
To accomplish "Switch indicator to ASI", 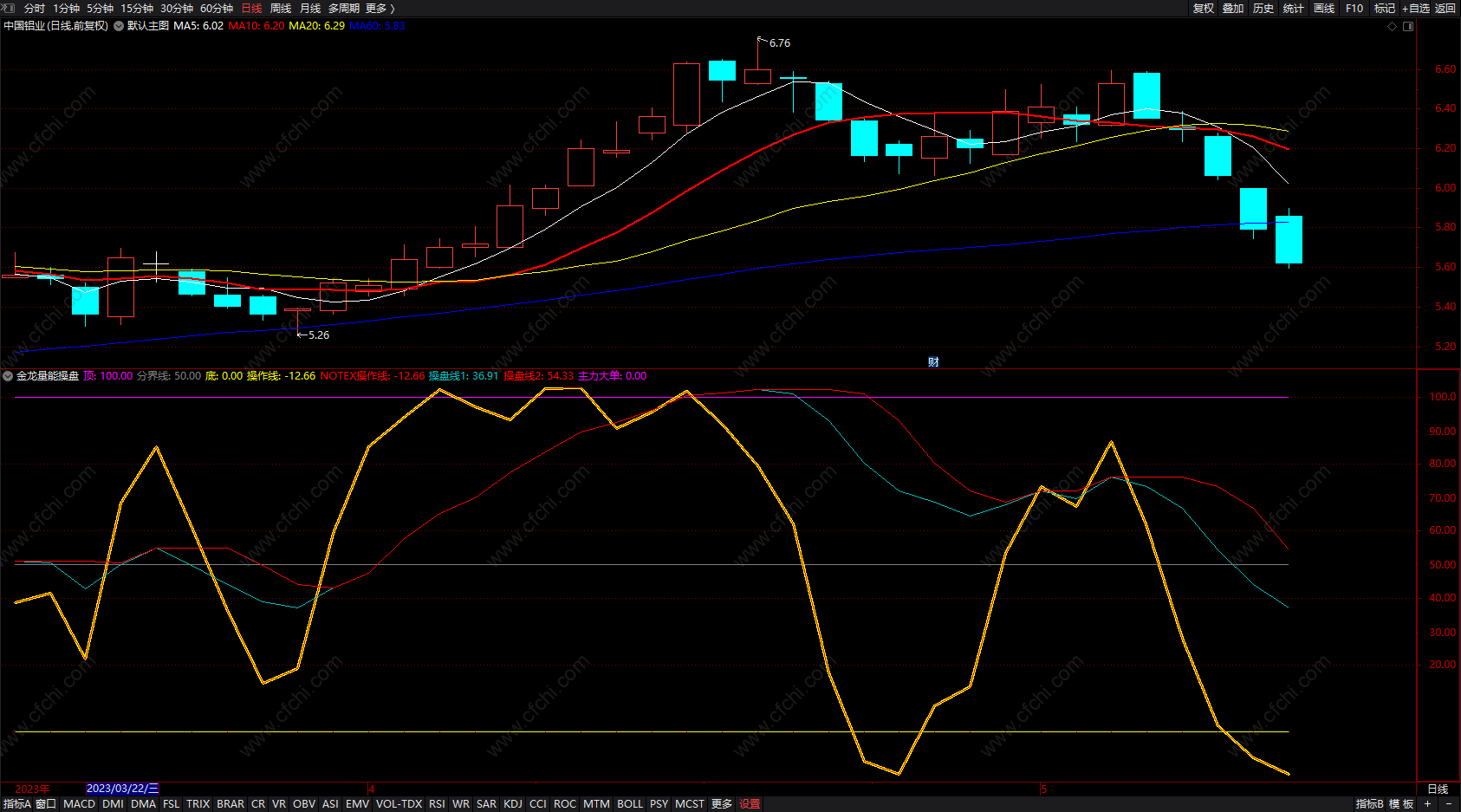I will (330, 804).
